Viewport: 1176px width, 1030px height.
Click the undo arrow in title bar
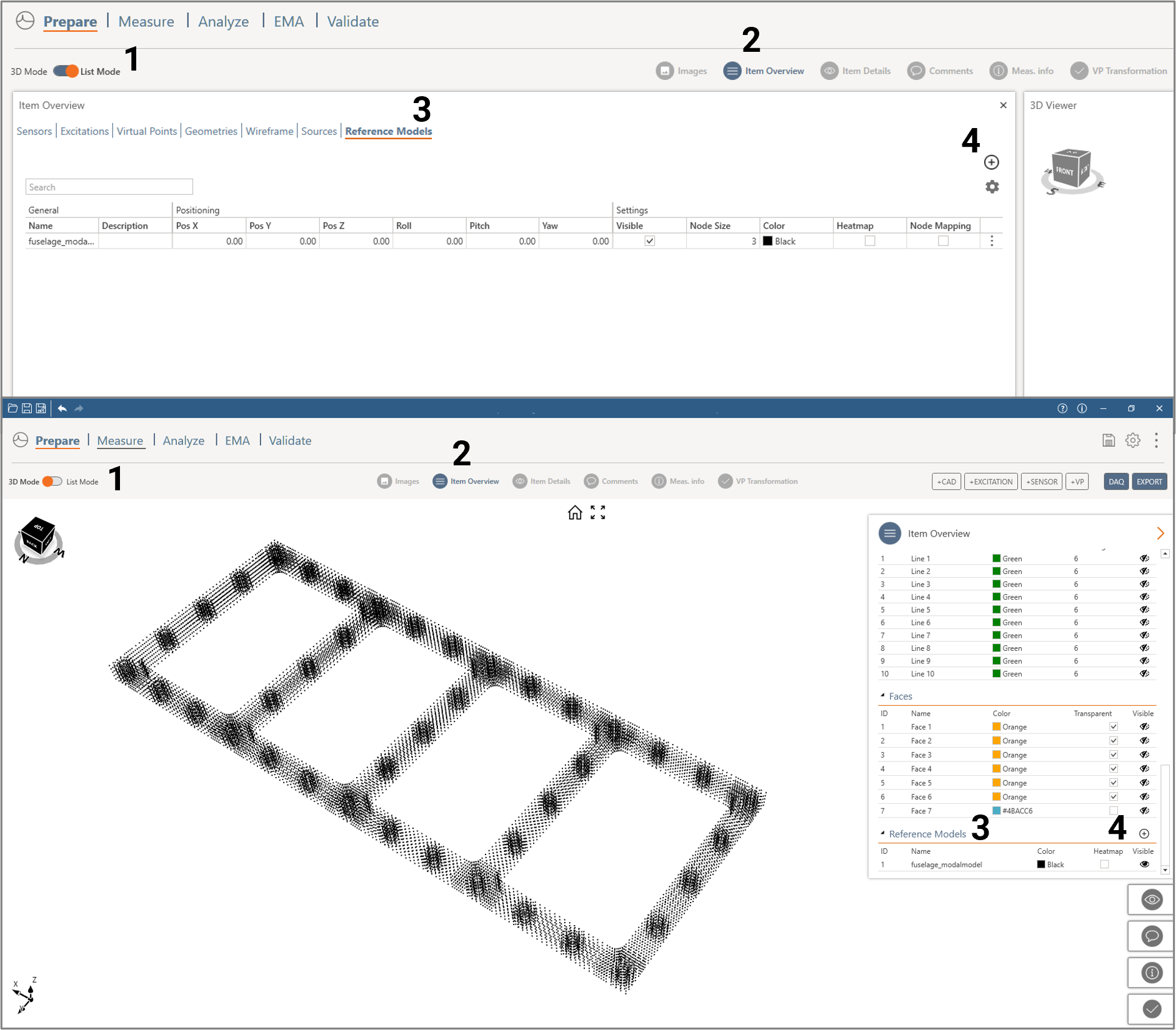pyautogui.click(x=62, y=409)
